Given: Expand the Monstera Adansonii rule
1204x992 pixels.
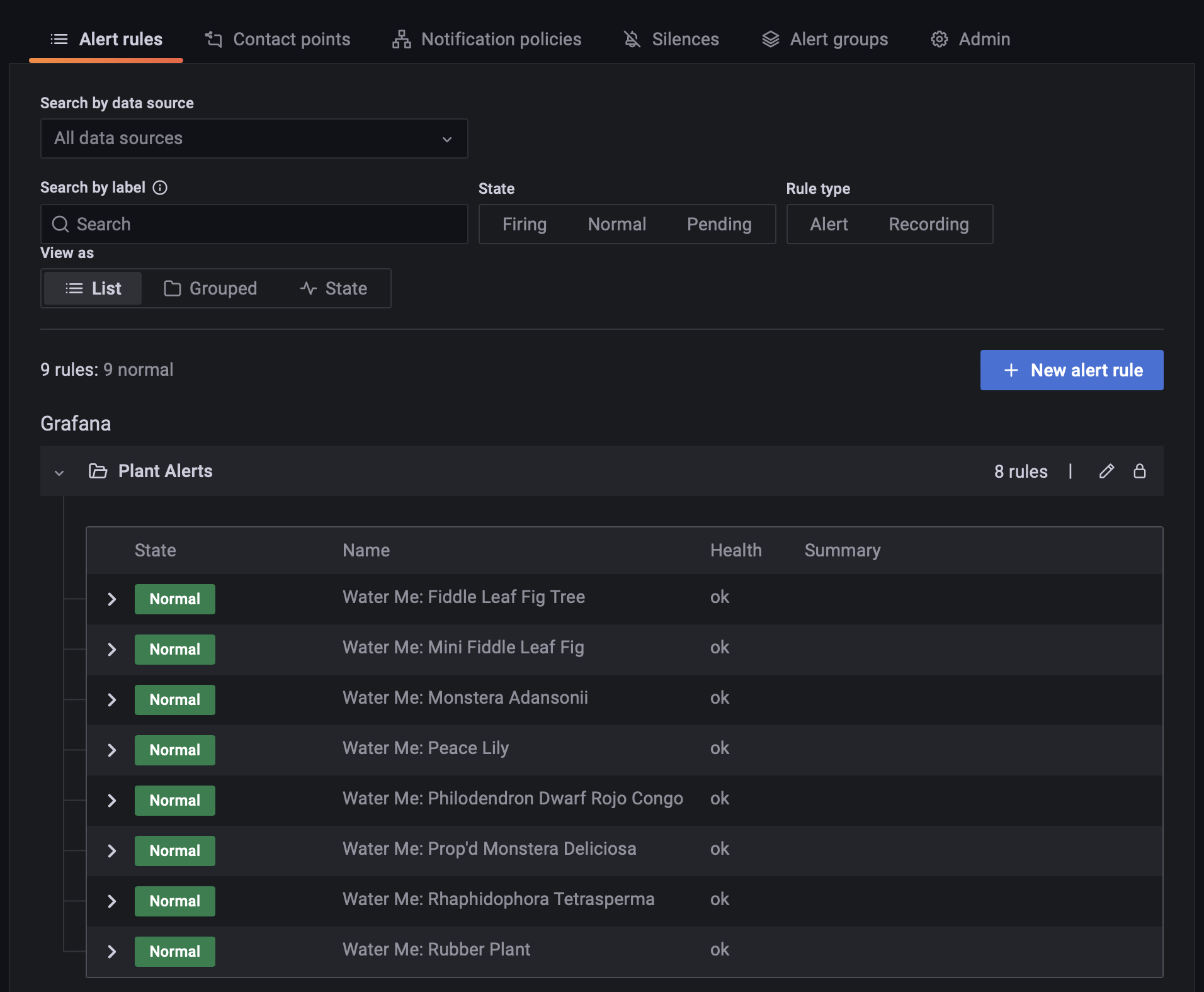Looking at the screenshot, I should tap(112, 700).
